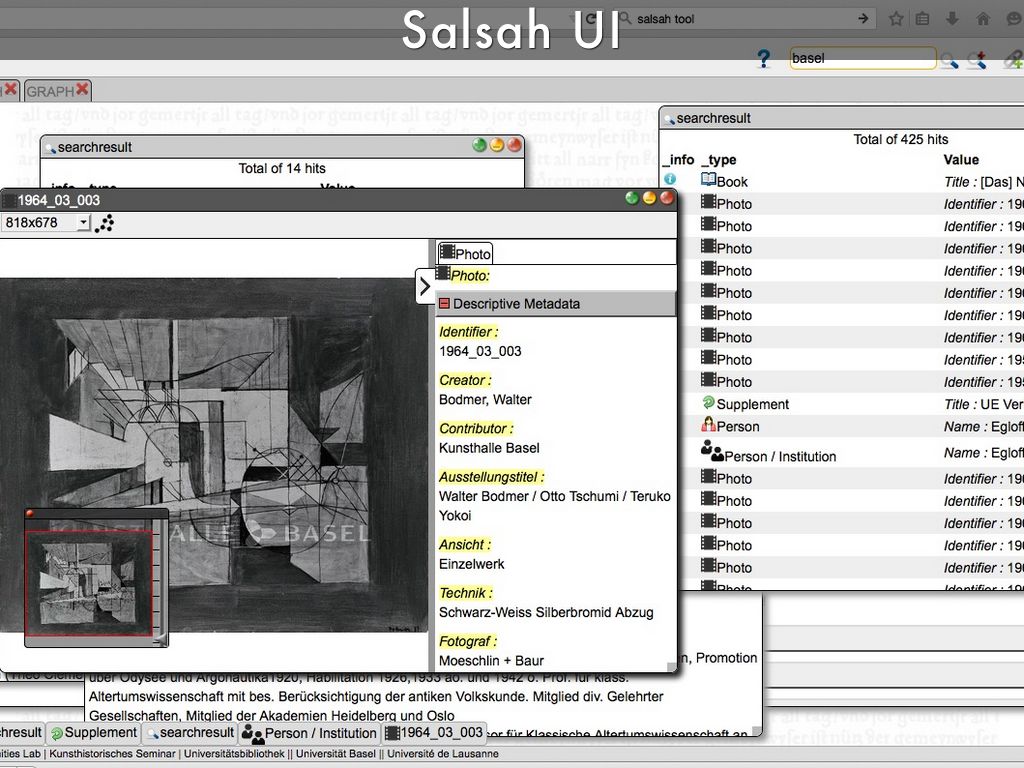Go to browser home icon
1024x768 pixels.
983,19
